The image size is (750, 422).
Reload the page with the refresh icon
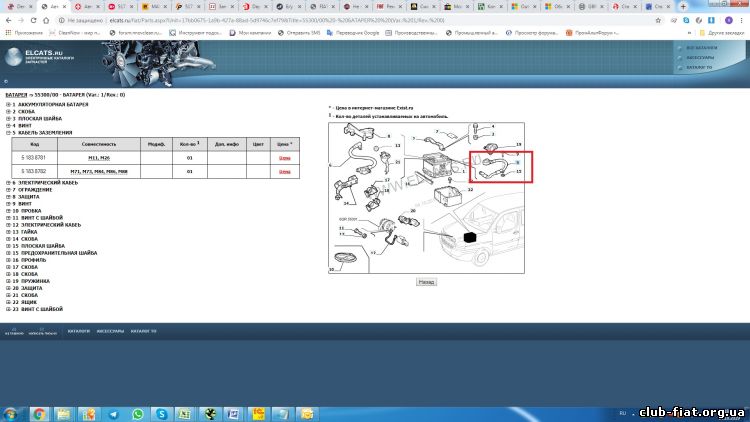tap(33, 21)
